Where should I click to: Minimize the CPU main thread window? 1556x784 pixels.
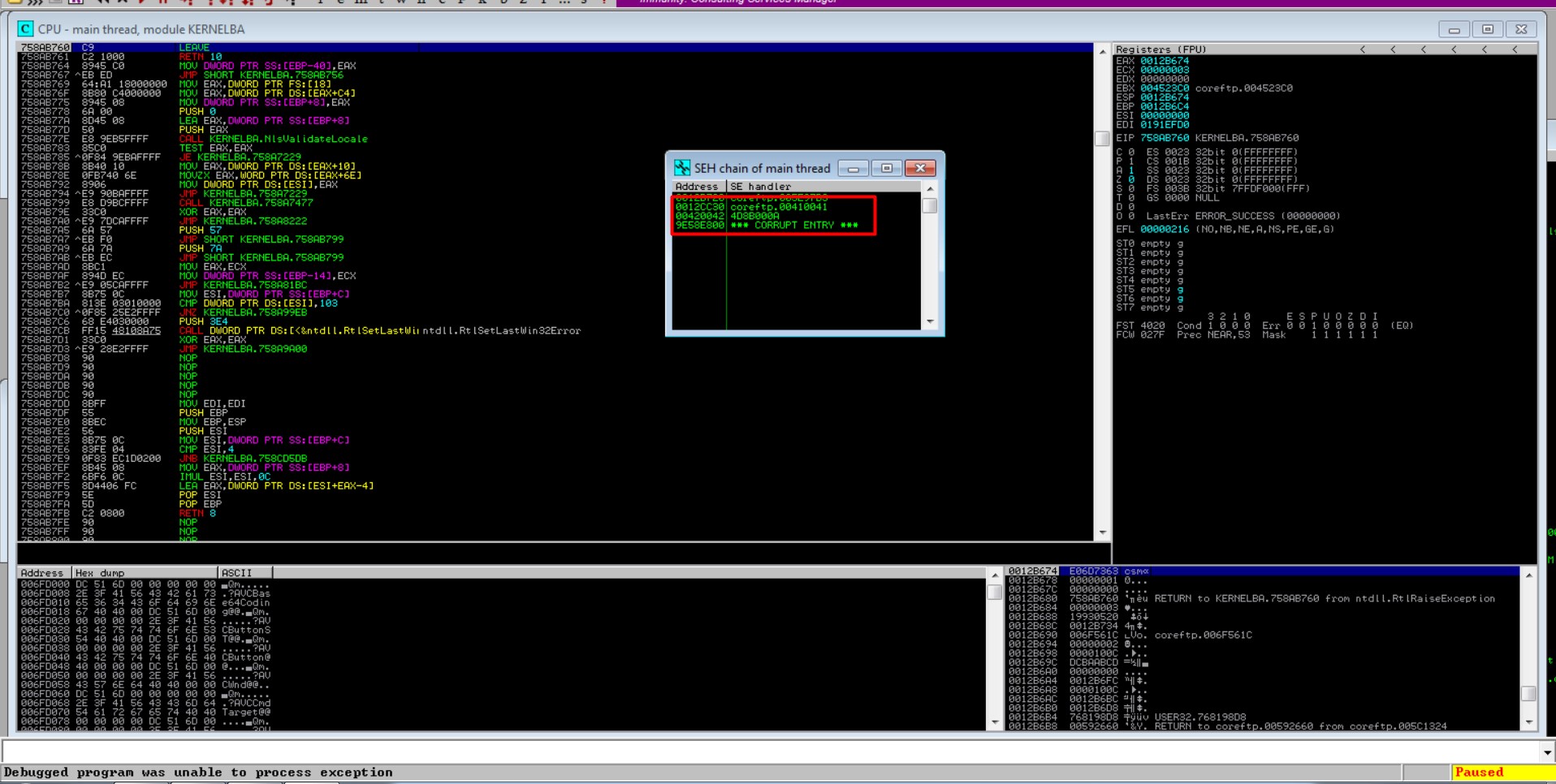(1454, 29)
